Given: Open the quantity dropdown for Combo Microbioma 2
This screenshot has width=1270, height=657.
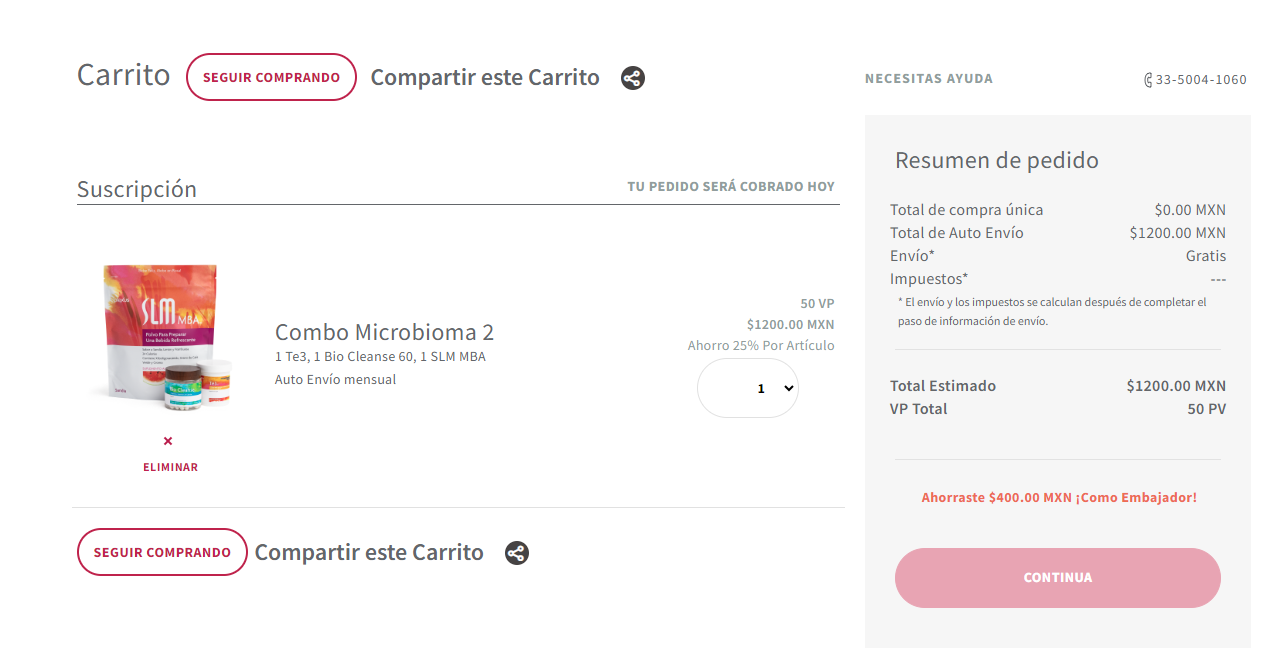Looking at the screenshot, I should 748,388.
